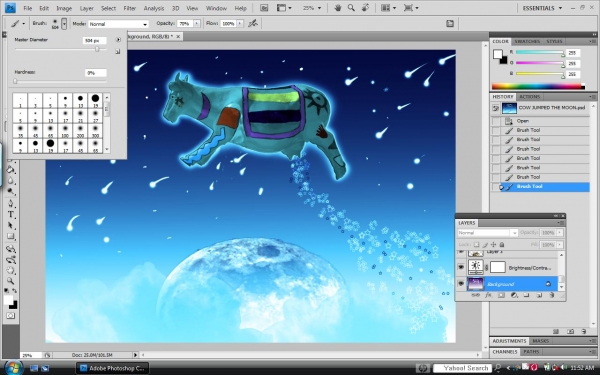The height and width of the screenshot is (375, 600).
Task: Switch to the Masks tab
Action: point(541,341)
